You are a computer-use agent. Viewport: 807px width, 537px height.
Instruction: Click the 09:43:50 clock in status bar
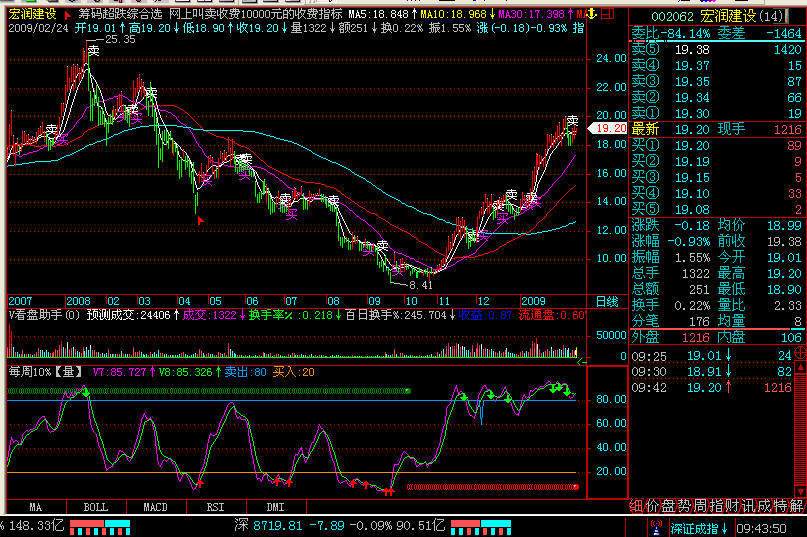[761, 528]
